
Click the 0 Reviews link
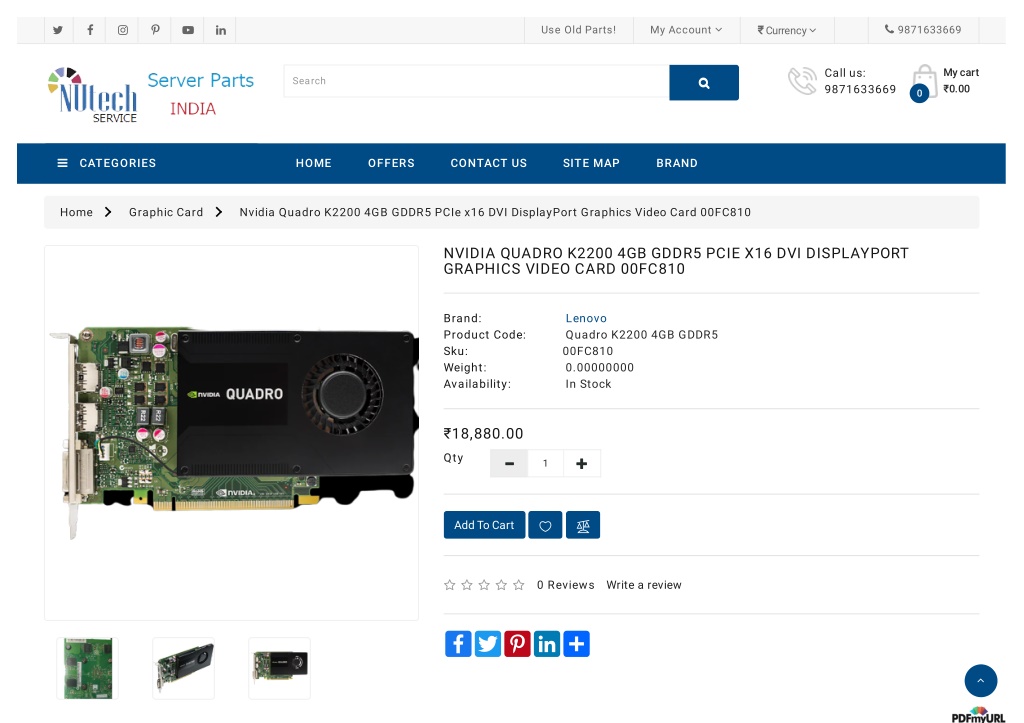(x=566, y=585)
